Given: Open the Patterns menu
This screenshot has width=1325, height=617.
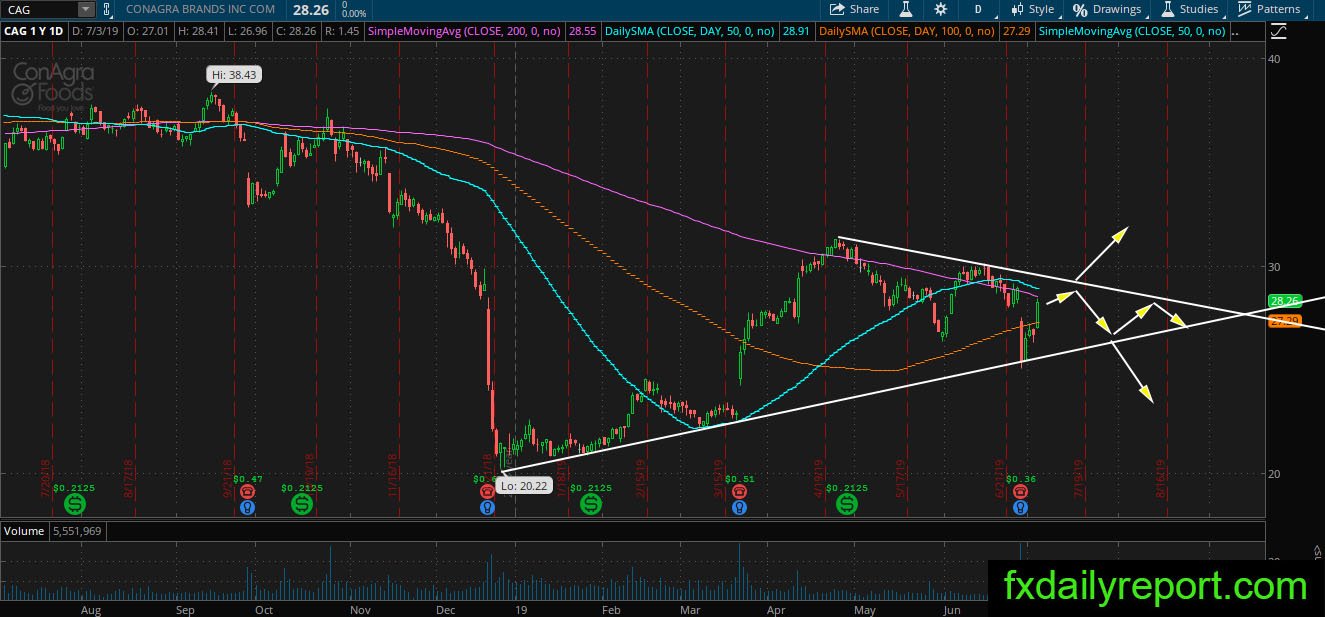Looking at the screenshot, I should pos(1269,9).
